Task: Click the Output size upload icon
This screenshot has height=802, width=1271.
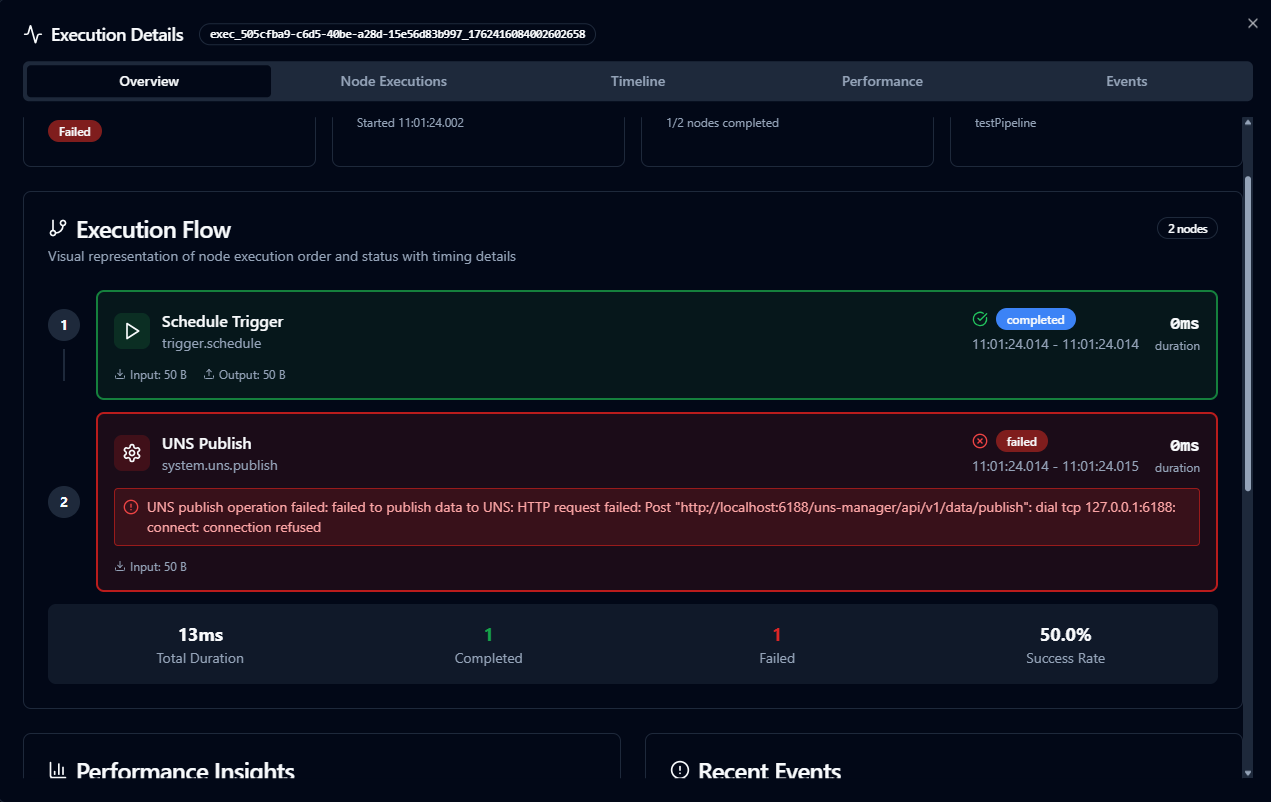Action: coord(209,373)
